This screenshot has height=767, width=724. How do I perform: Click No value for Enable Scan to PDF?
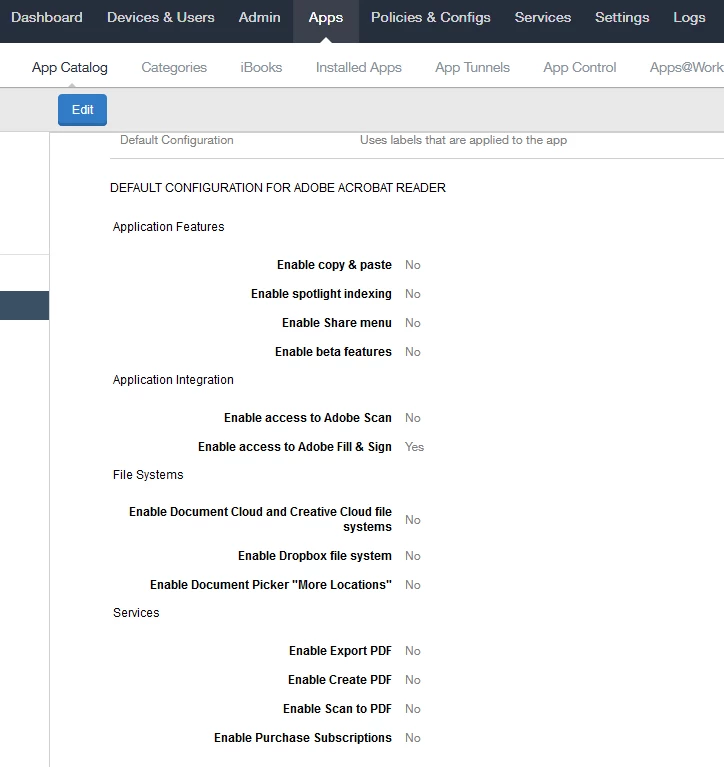click(x=412, y=709)
